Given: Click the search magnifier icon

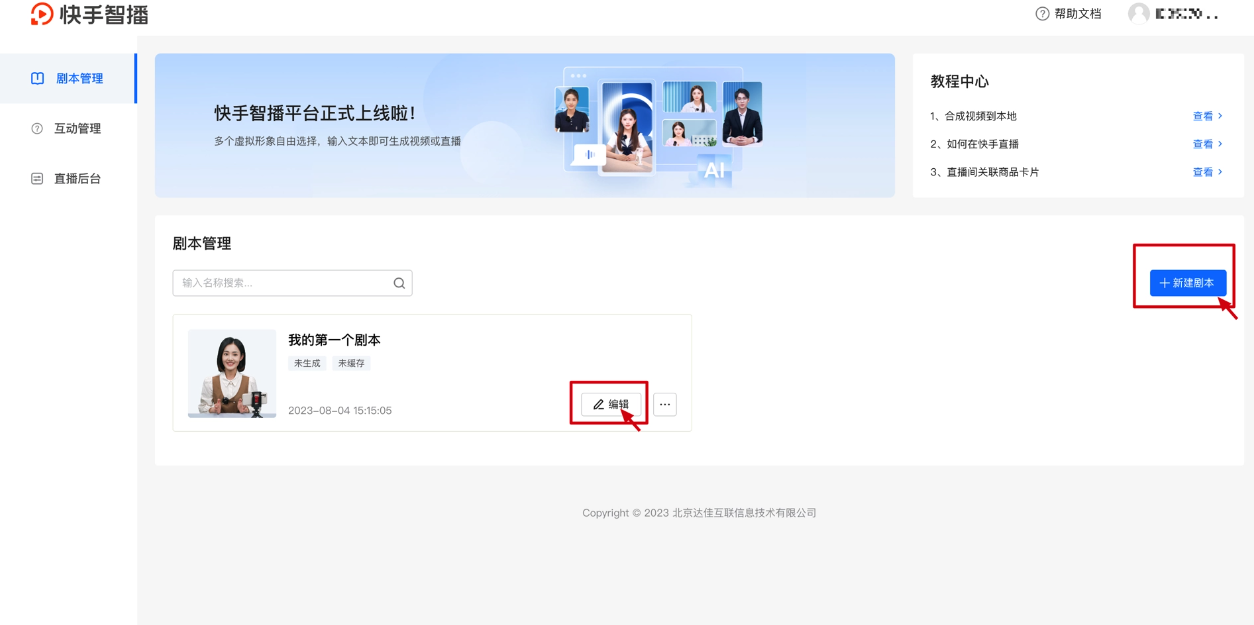Looking at the screenshot, I should coord(399,283).
